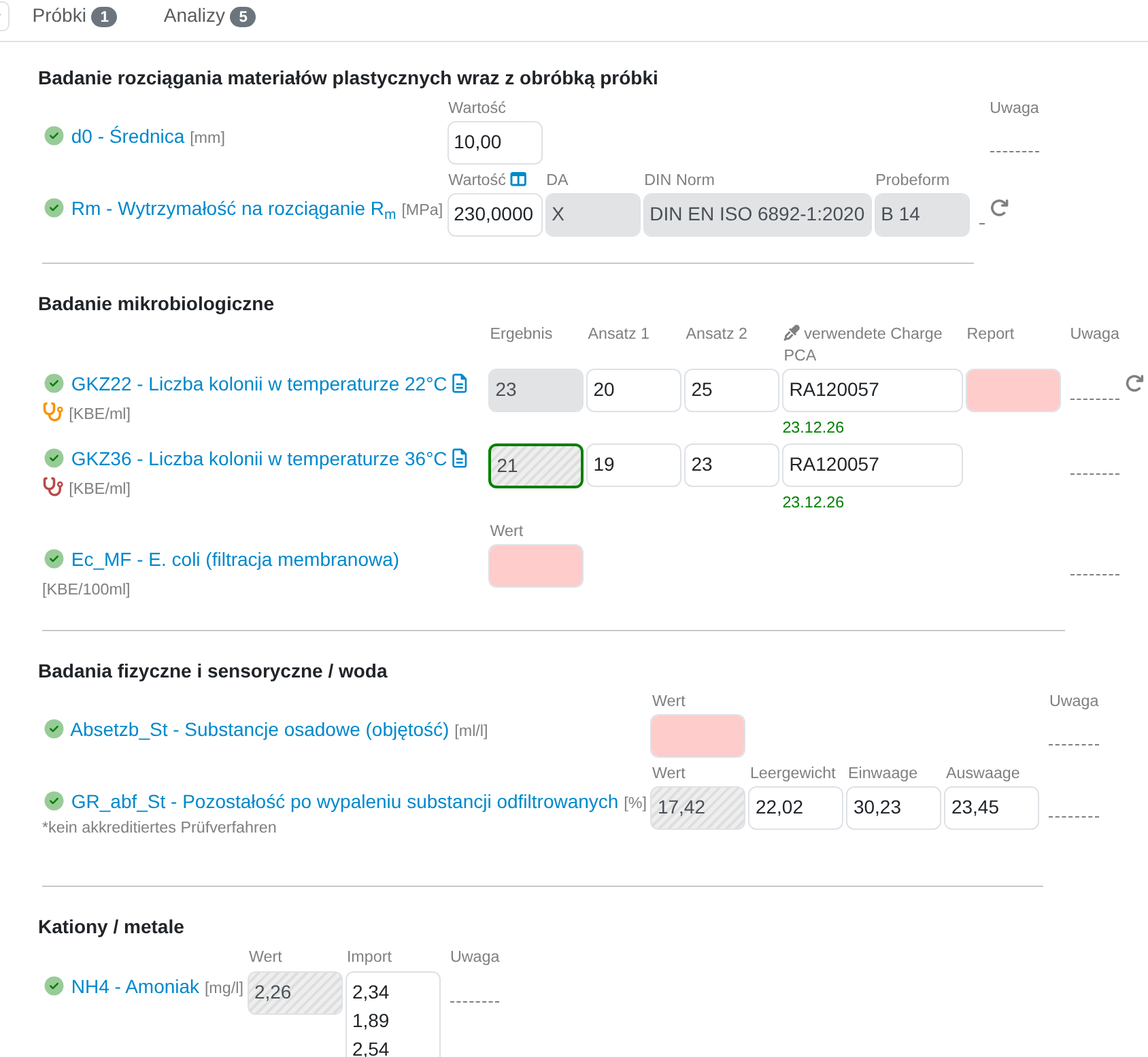The width and height of the screenshot is (1148, 1057).
Task: Open the Absetzb_St Substancje osadowe link
Action: 260,730
